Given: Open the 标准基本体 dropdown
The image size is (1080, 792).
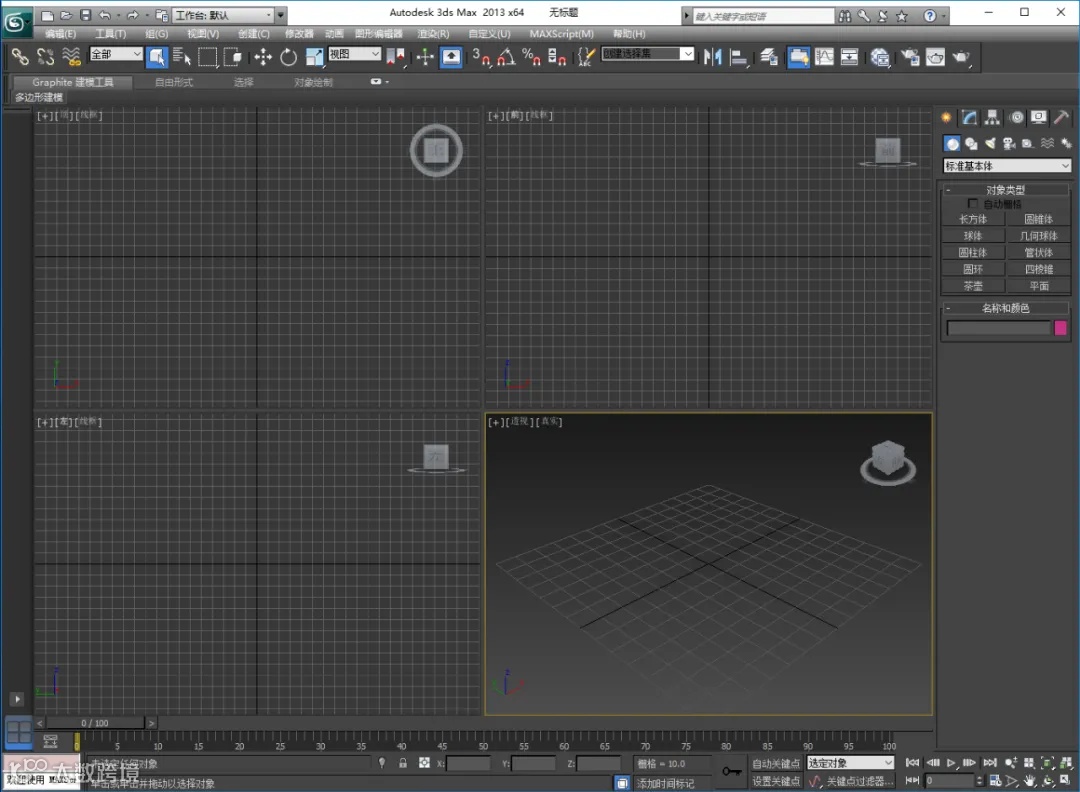Looking at the screenshot, I should click(1007, 166).
